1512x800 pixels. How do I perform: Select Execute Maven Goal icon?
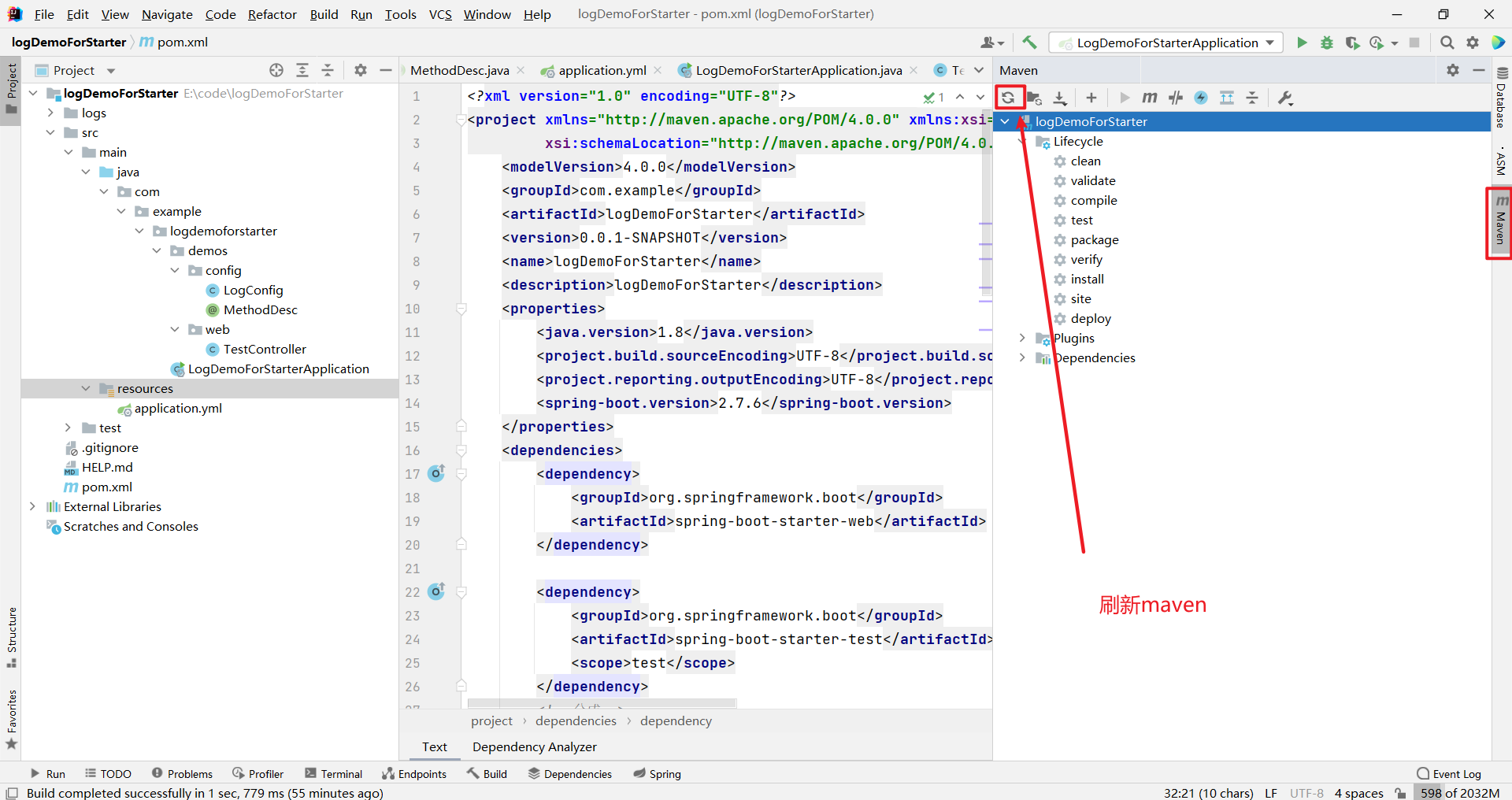click(1149, 98)
